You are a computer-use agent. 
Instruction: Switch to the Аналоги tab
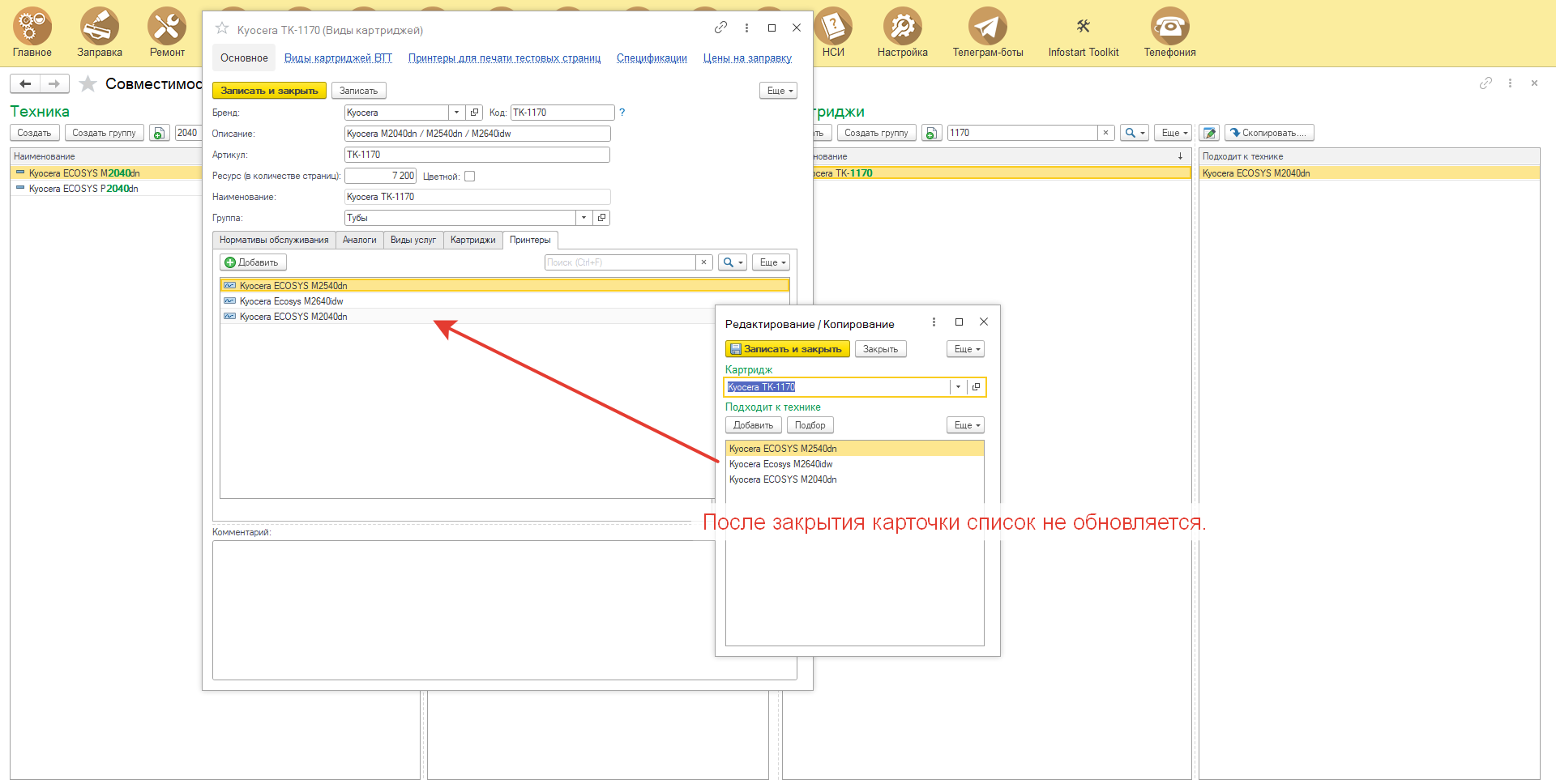(359, 240)
